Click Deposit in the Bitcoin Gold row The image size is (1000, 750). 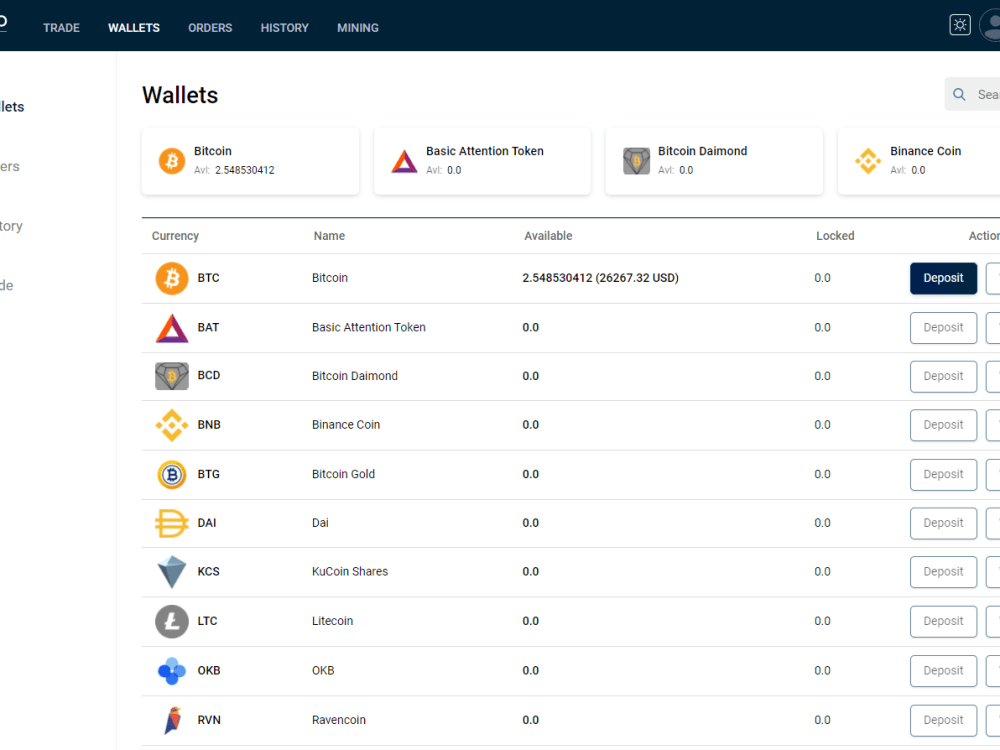pyautogui.click(x=943, y=474)
